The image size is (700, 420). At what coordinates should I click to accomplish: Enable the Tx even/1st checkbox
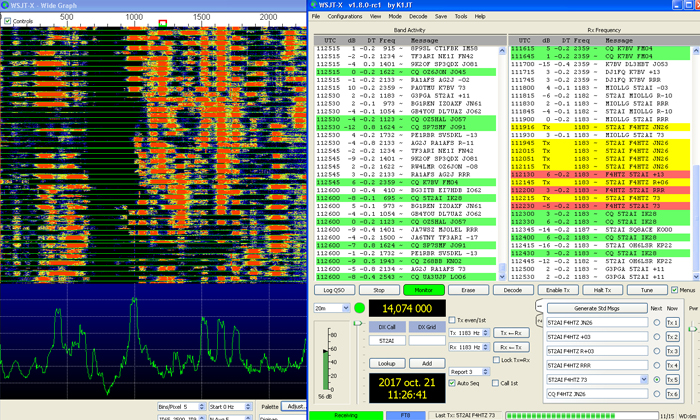click(452, 320)
